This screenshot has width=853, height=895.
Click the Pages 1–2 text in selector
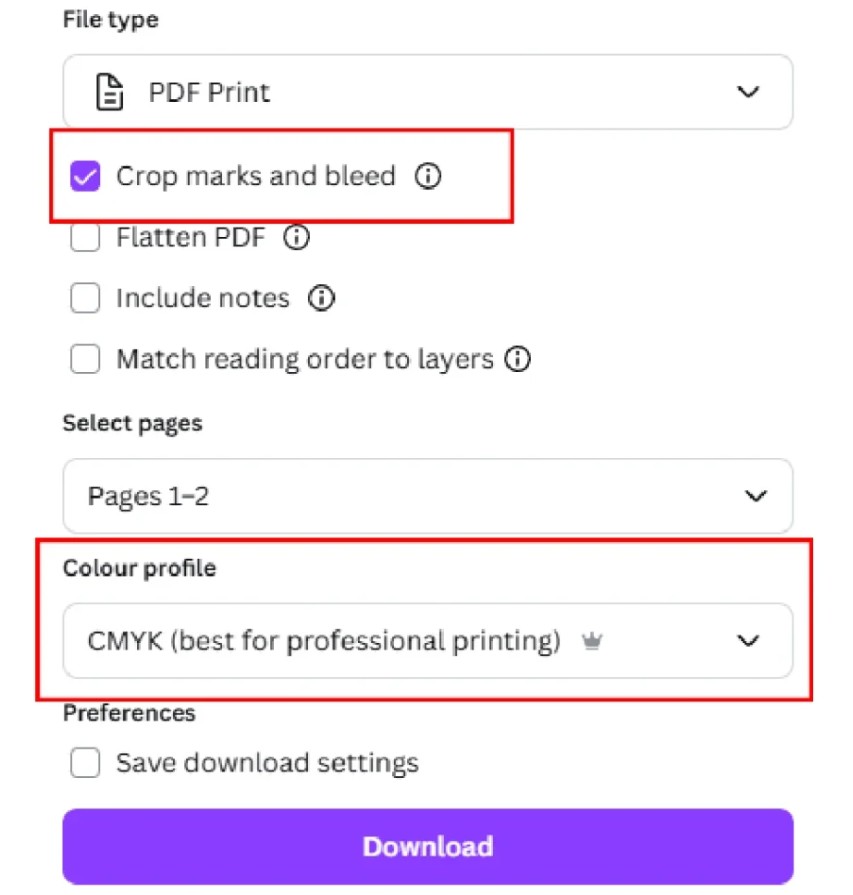(148, 495)
